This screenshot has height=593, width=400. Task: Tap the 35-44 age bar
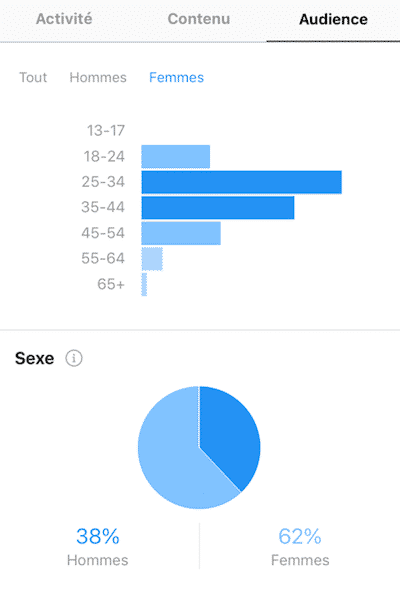(x=218, y=208)
